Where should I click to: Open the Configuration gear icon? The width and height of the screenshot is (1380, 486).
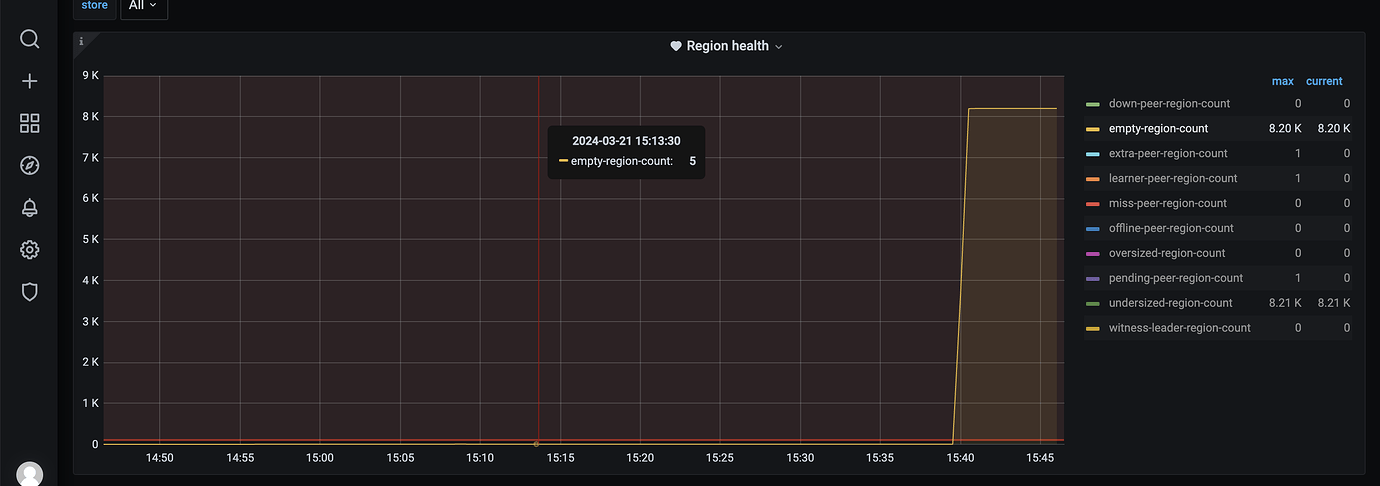click(30, 249)
